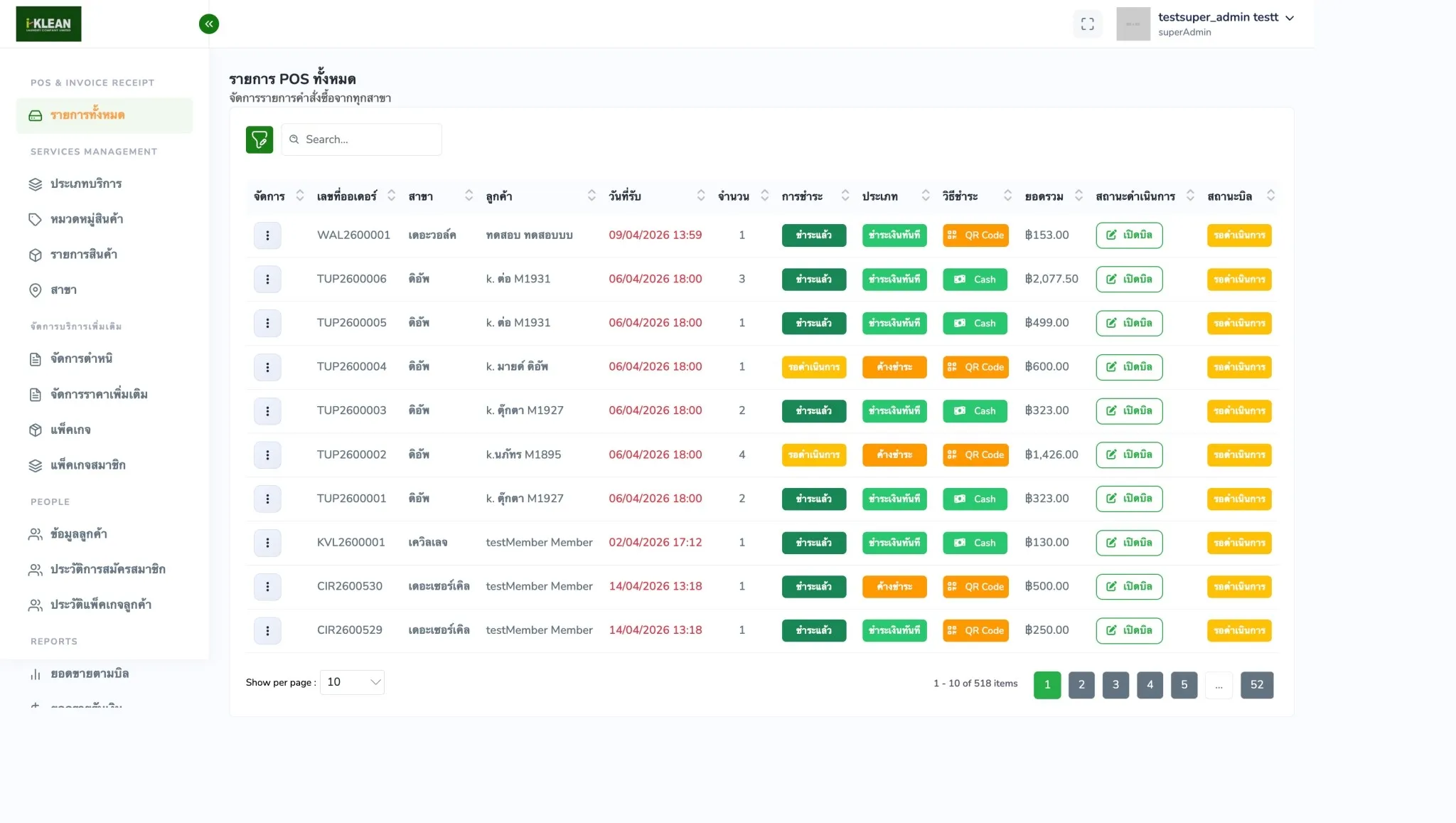Viewport: 1456px width, 823px height.
Task: Sort by เลขที่ออเดอร์ column arrows
Action: point(391,196)
